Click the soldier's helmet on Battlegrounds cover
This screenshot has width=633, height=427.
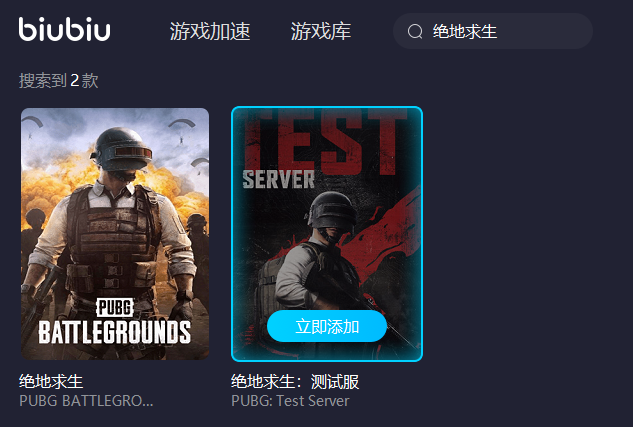click(122, 149)
